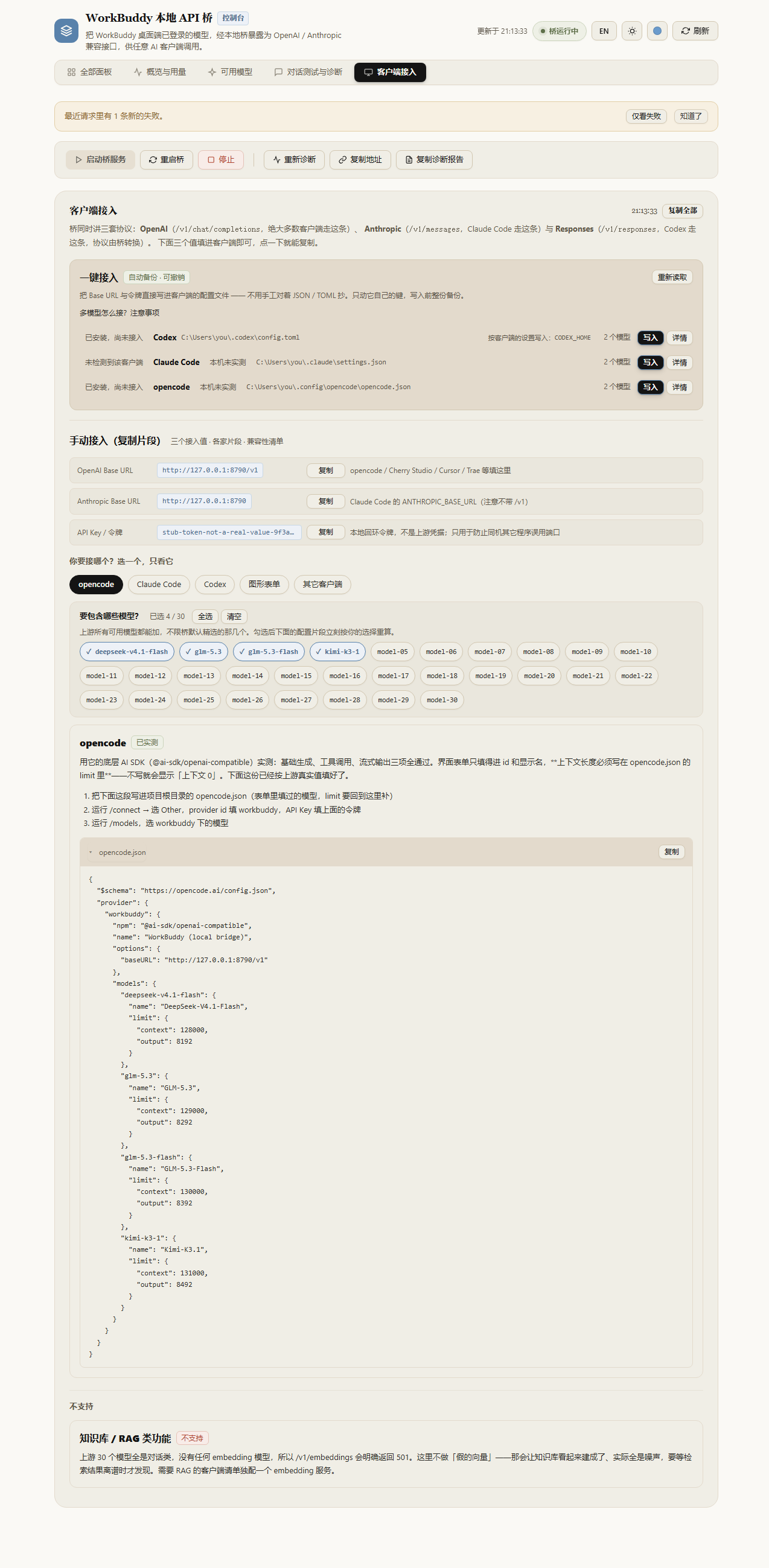Click the 不支持 badge on 知识库 / RAG
Screen dimensions: 769x1568
pyautogui.click(x=193, y=1439)
